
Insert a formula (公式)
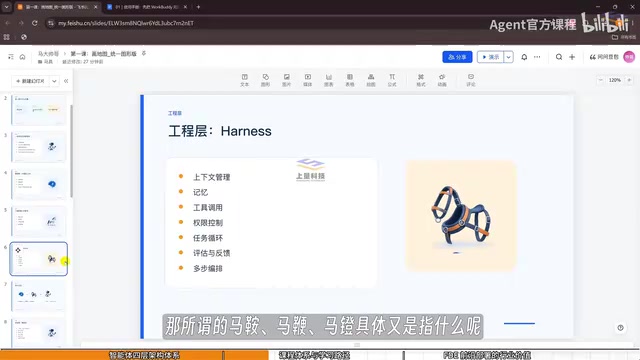[x=392, y=80]
